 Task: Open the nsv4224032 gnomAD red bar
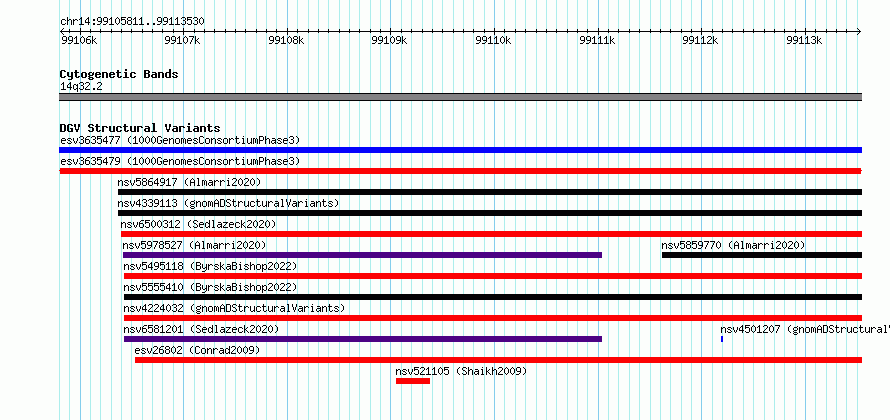[x=493, y=318]
